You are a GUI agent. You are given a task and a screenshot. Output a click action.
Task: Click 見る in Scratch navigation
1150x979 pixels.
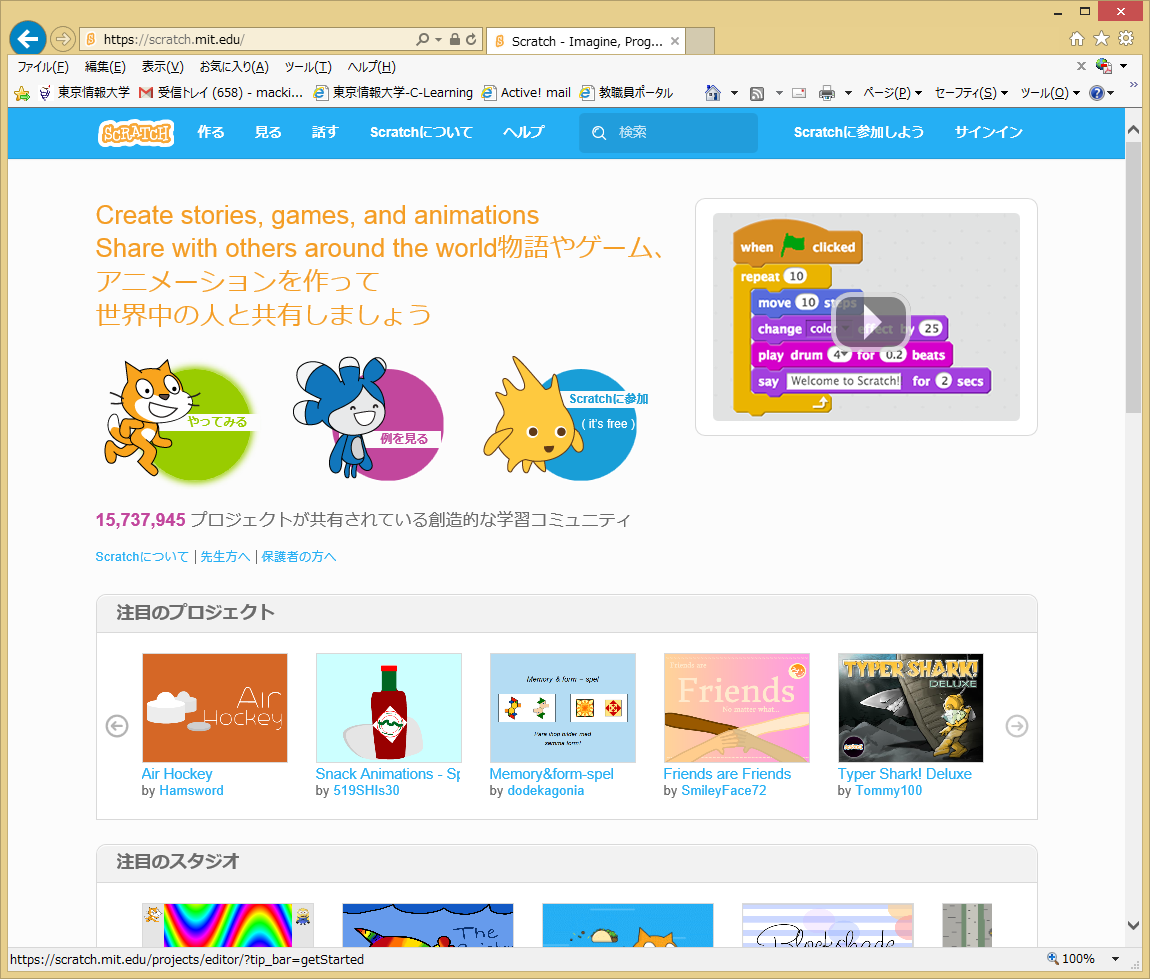click(268, 133)
